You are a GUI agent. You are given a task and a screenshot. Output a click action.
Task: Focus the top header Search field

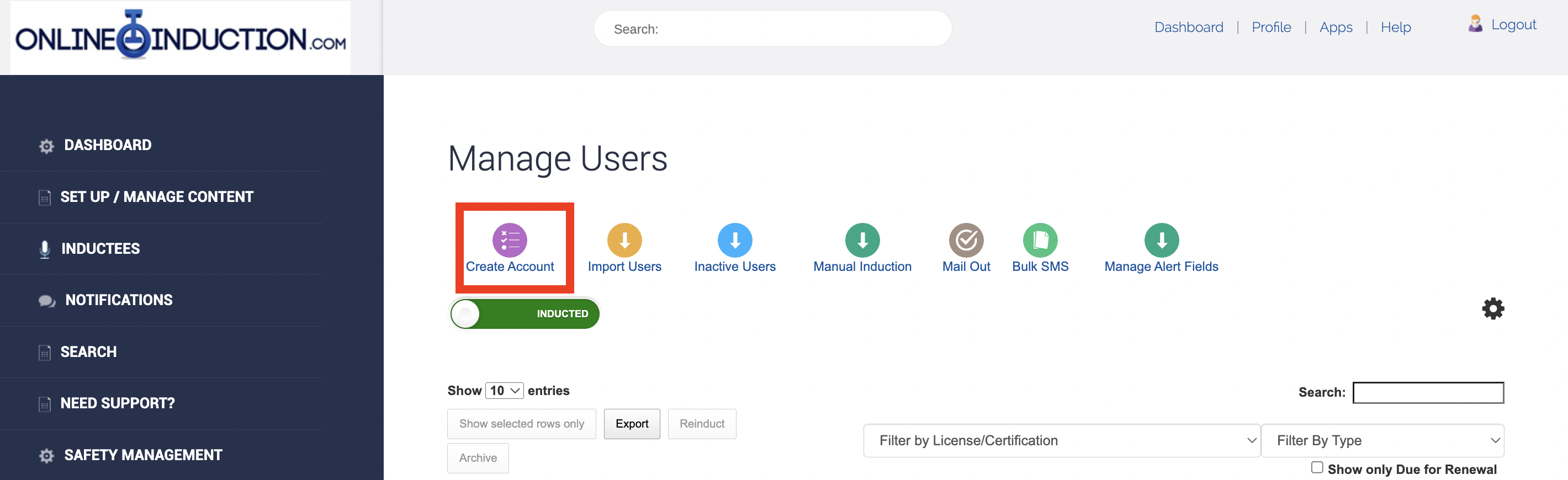[772, 29]
